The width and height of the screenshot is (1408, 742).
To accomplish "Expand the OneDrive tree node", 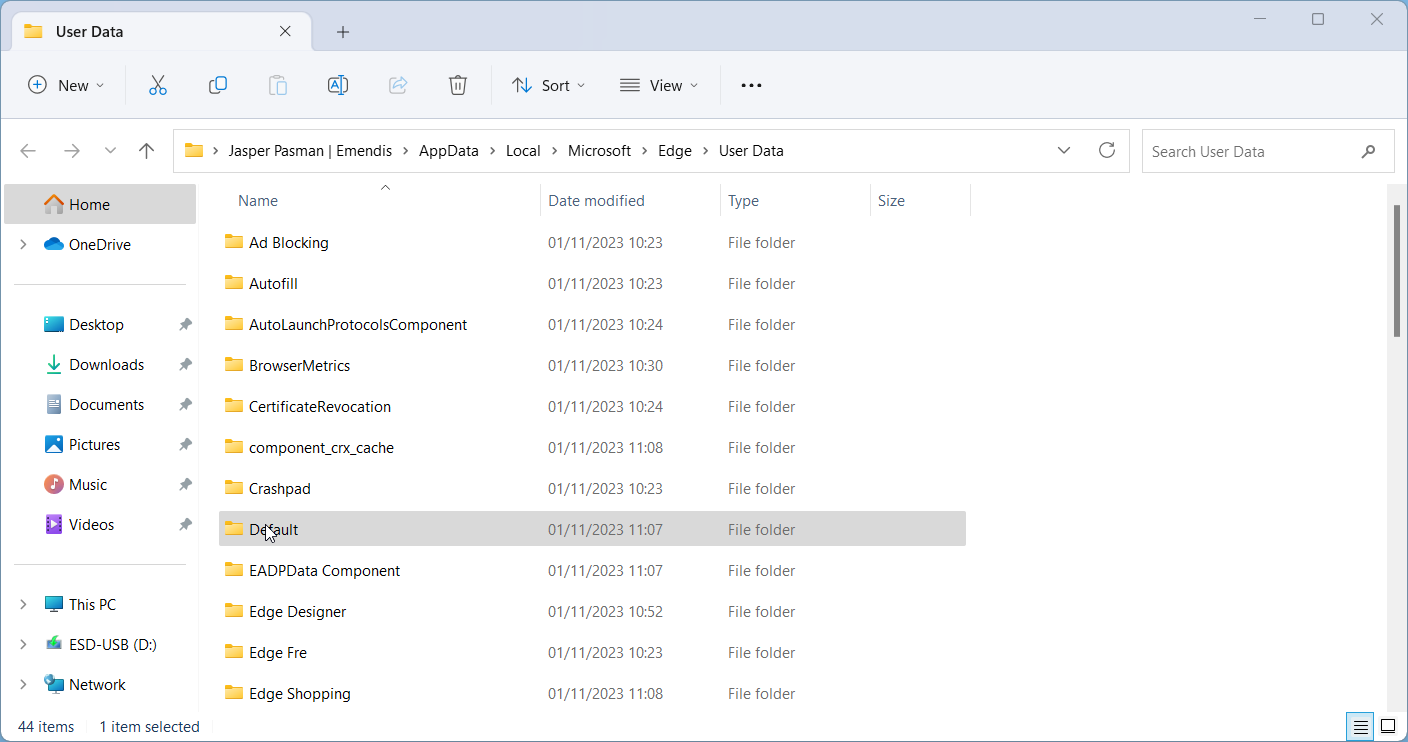I will click(23, 245).
